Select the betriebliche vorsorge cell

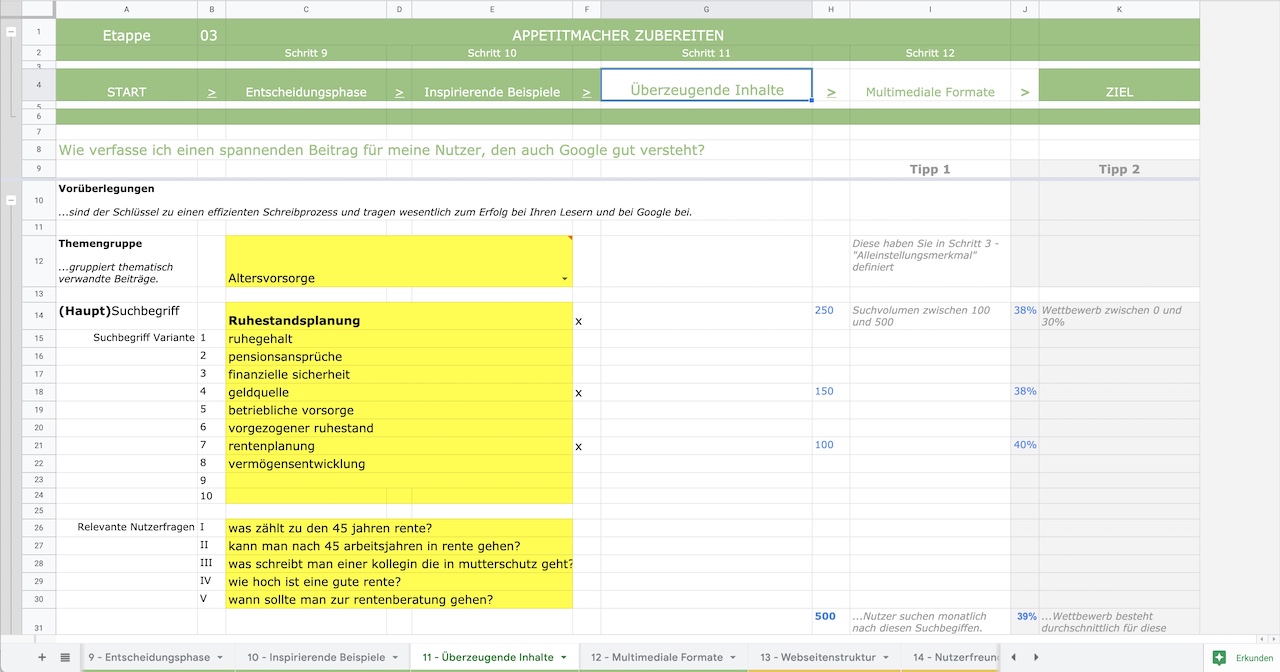(399, 410)
